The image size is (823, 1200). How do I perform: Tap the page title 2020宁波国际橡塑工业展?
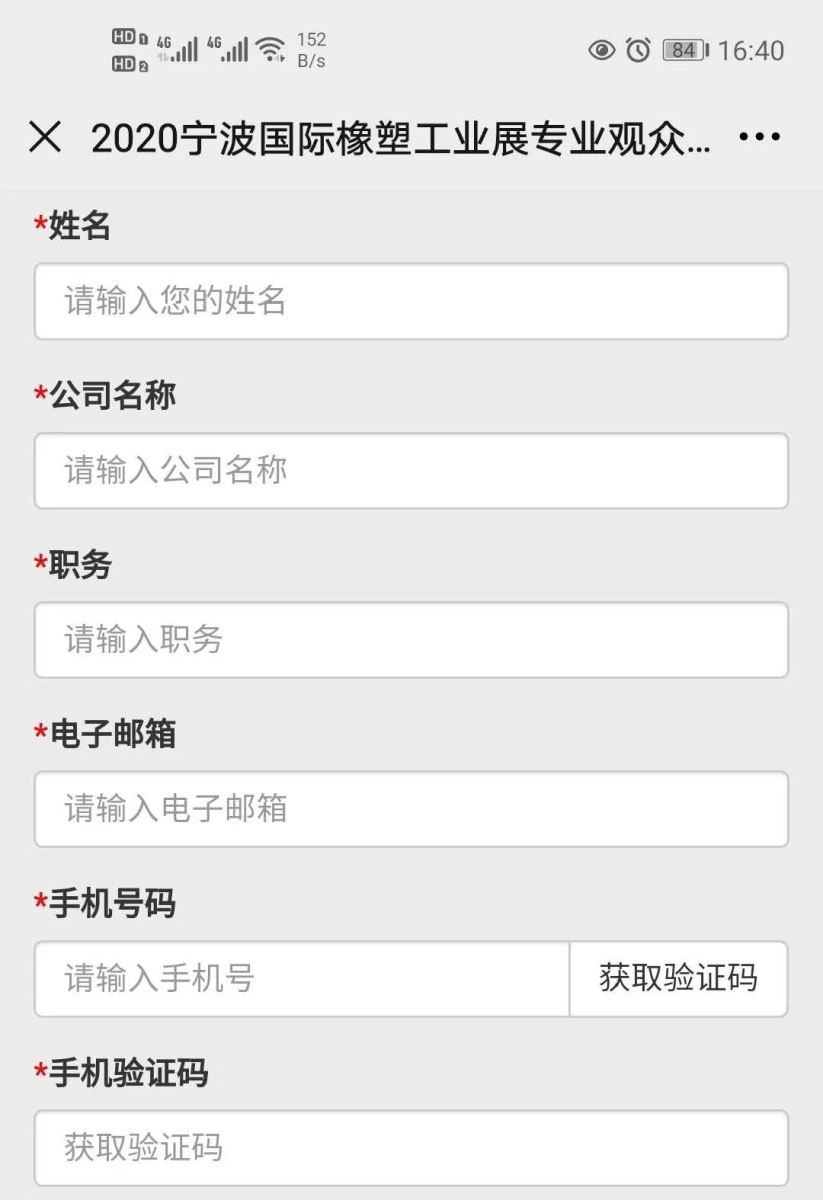[x=400, y=139]
